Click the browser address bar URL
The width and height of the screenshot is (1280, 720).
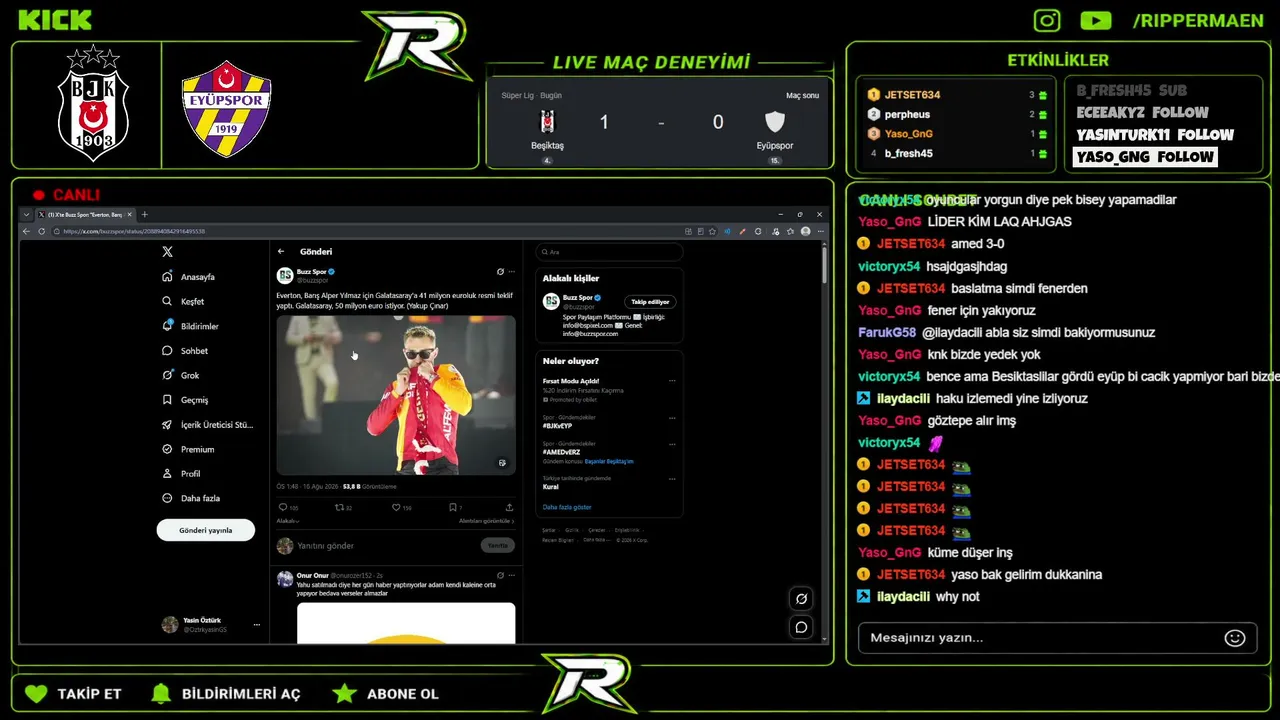[x=134, y=231]
